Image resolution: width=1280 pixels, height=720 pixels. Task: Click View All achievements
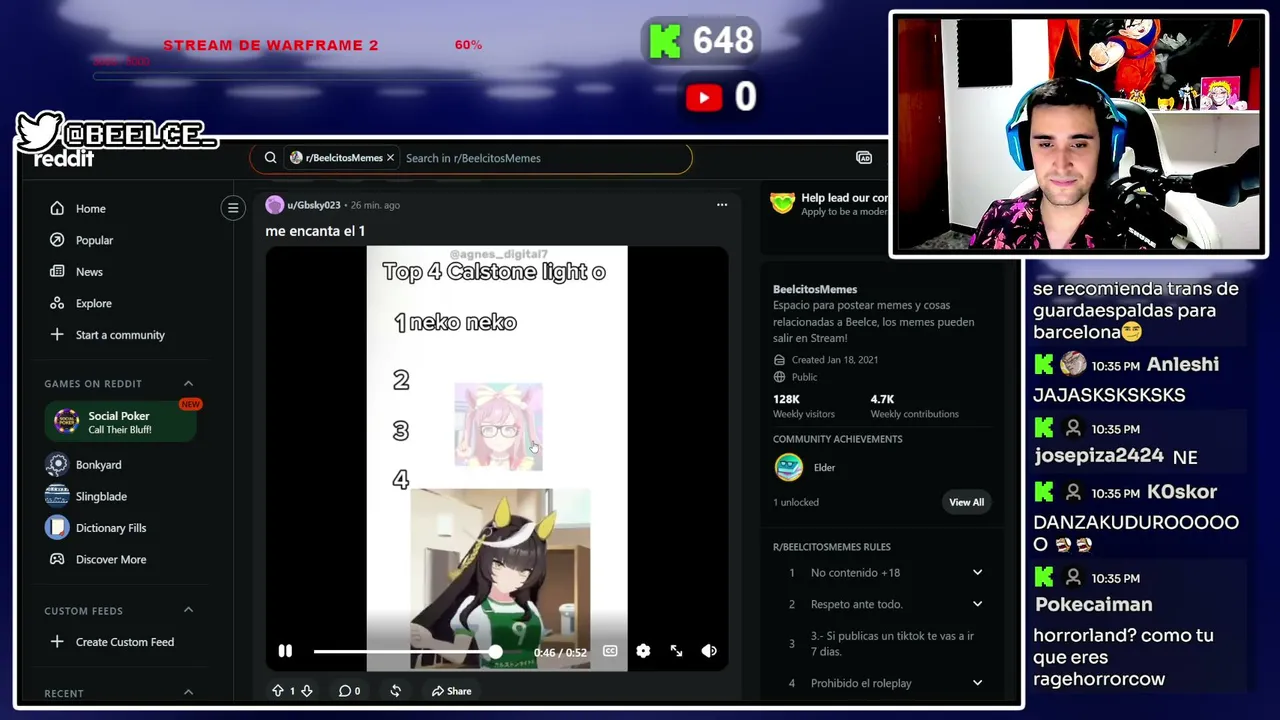[x=966, y=502]
